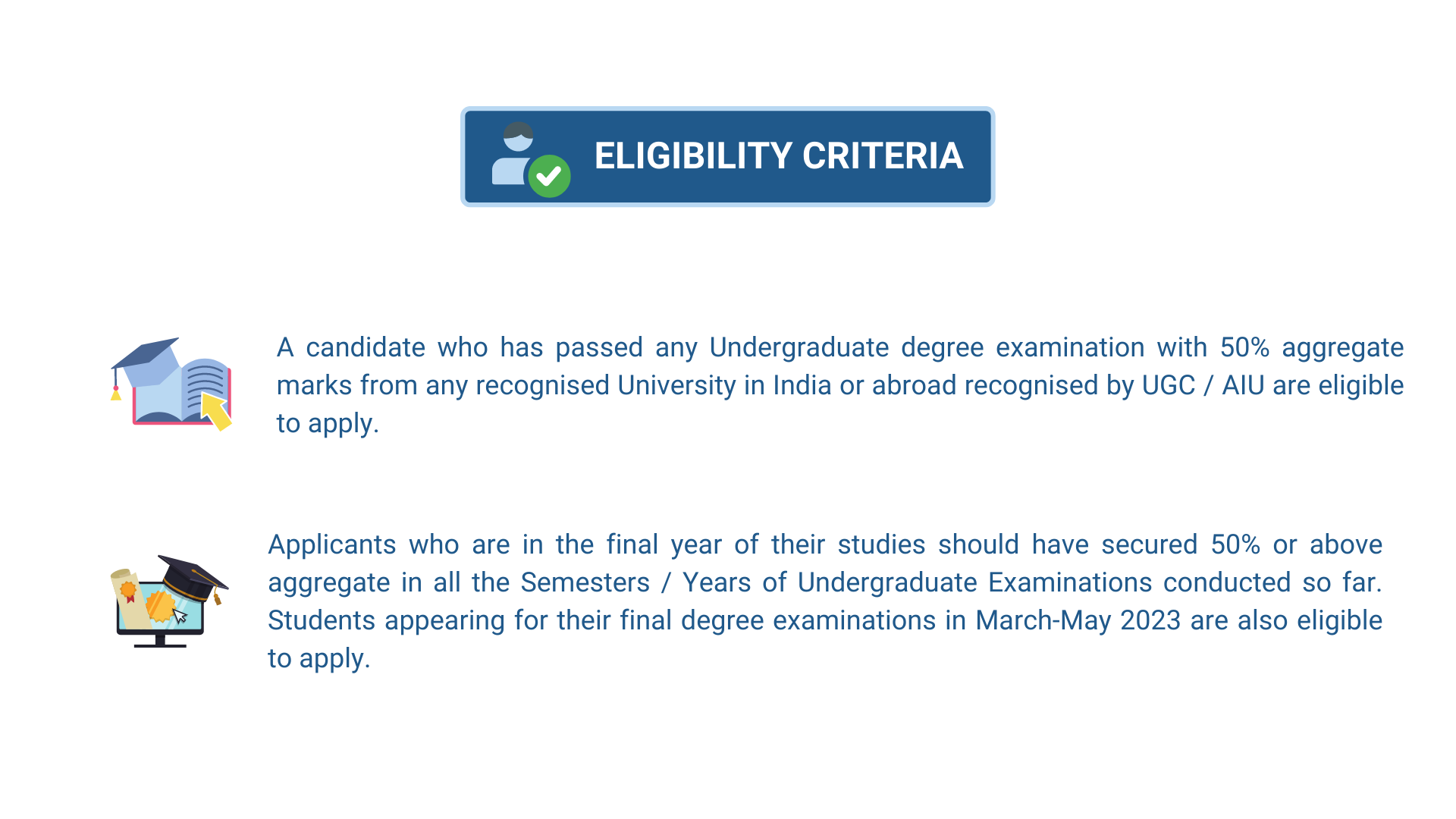Image resolution: width=1456 pixels, height=819 pixels.
Task: Click the green checkmark badge
Action: pyautogui.click(x=550, y=176)
